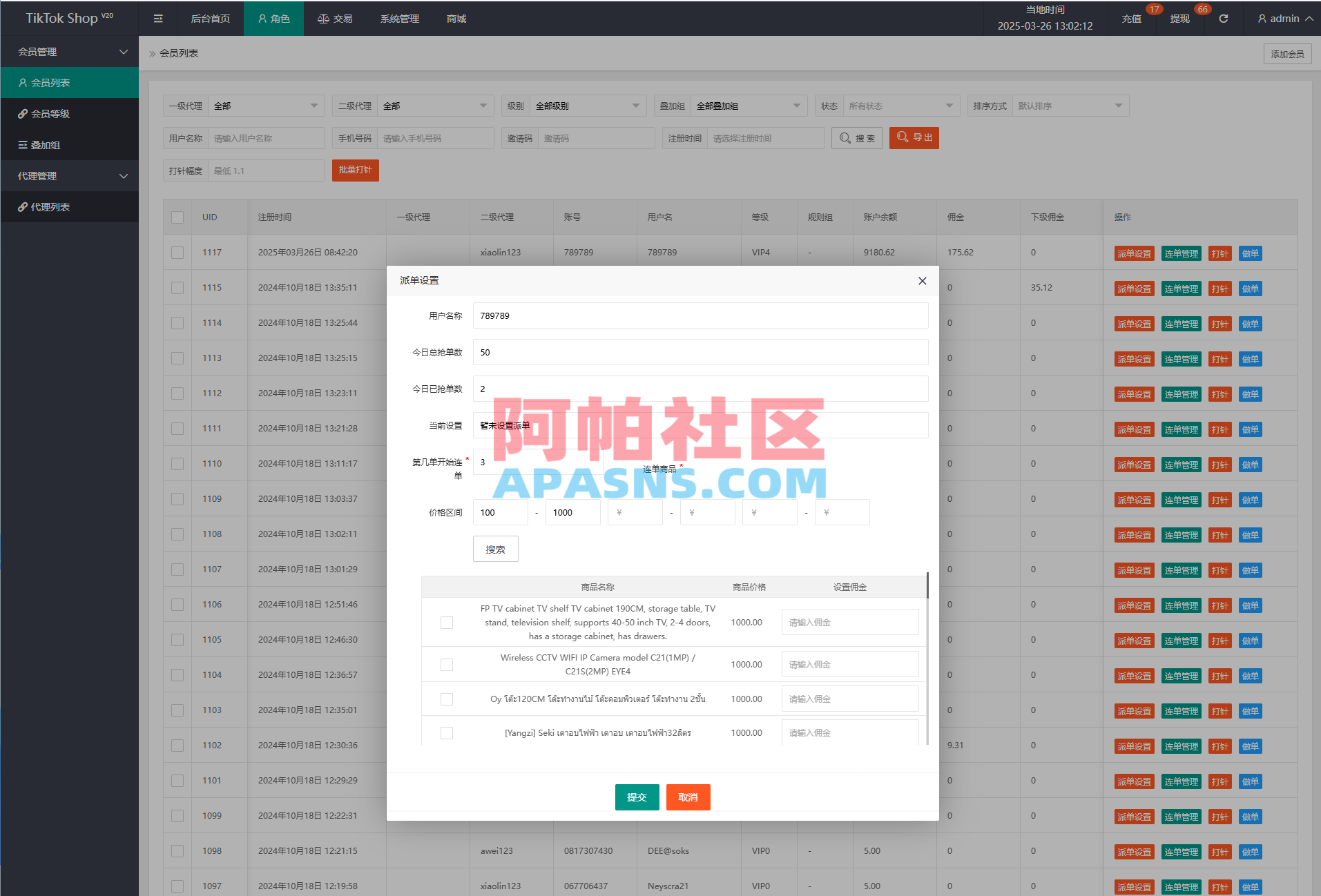
Task: Open 后台首页 from the top menu
Action: pyautogui.click(x=210, y=18)
